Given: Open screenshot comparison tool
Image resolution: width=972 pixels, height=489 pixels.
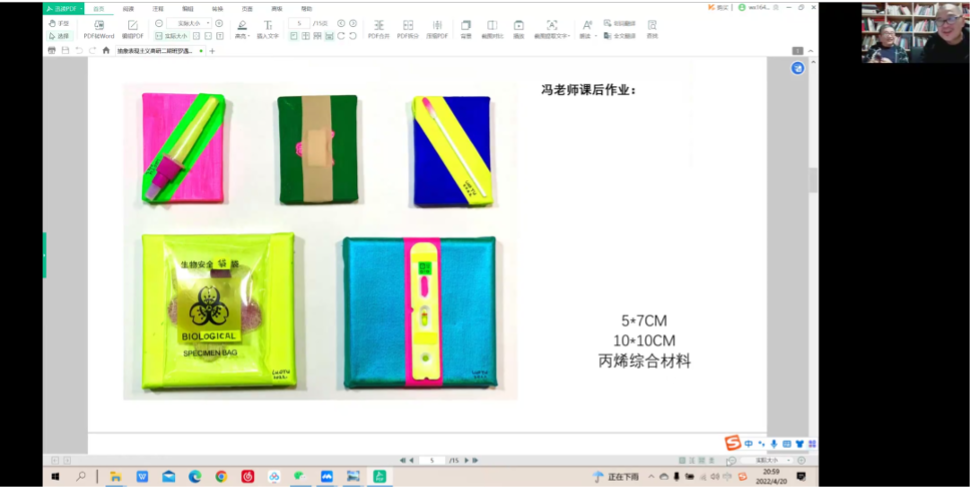Looking at the screenshot, I should point(492,29).
